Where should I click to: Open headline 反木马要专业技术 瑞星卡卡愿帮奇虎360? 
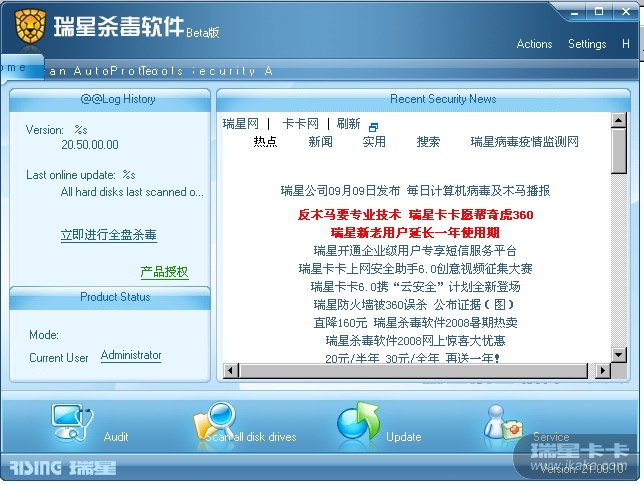[415, 214]
